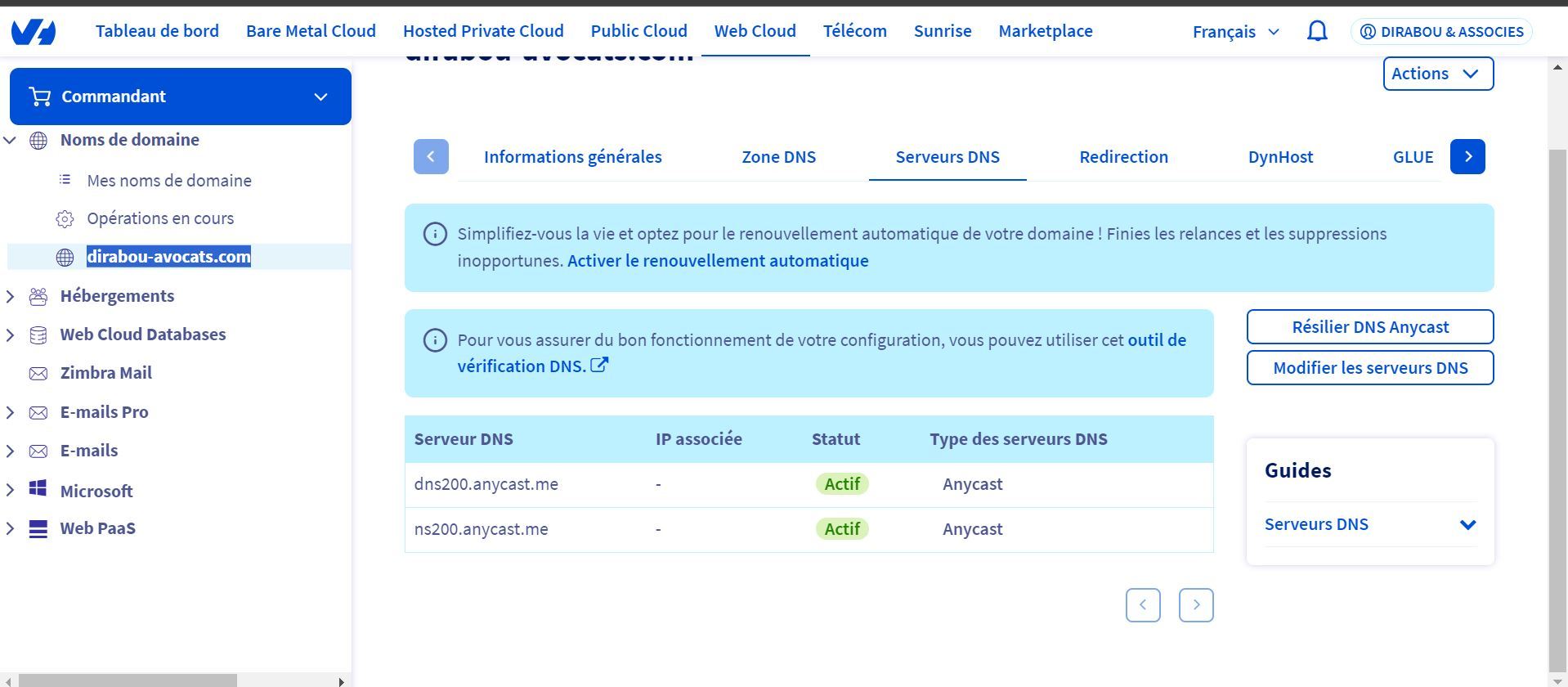
Task: Open the Redirection tab
Action: tap(1123, 157)
